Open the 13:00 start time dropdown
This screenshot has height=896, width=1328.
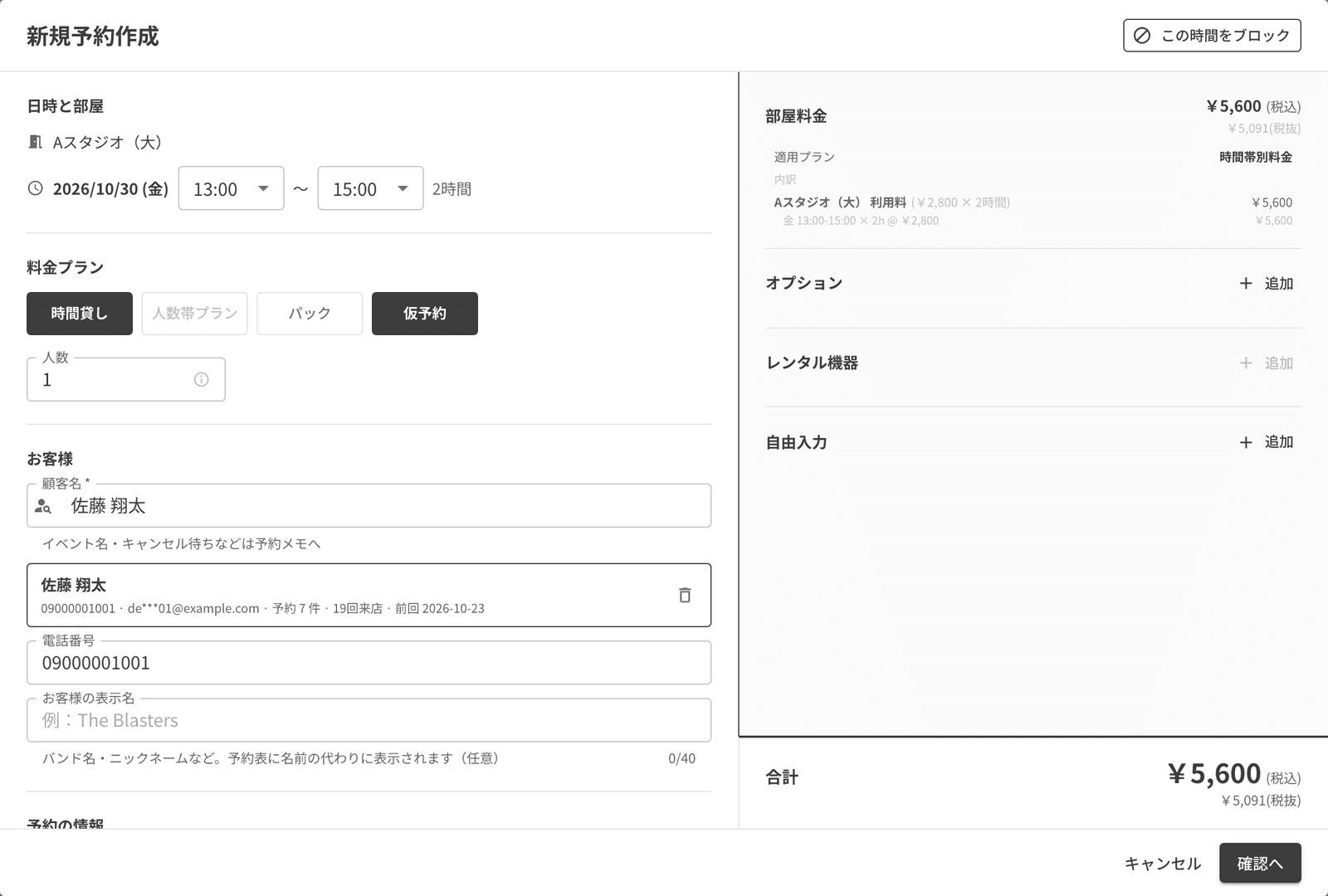coord(232,188)
